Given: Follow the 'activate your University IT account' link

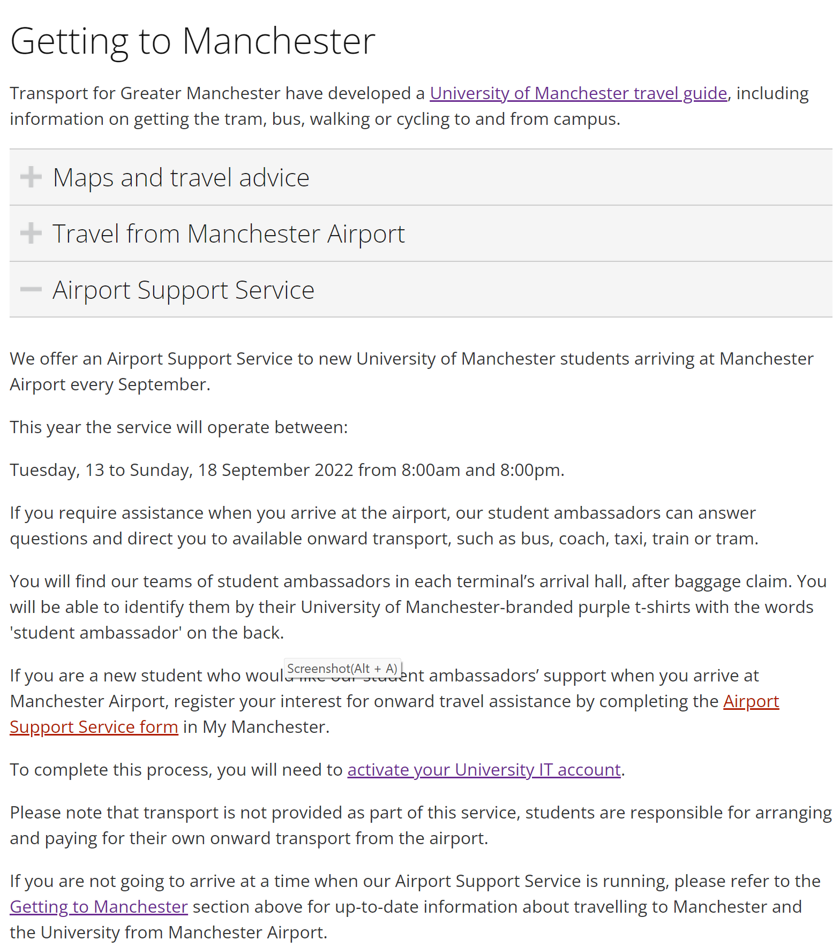Looking at the screenshot, I should tap(484, 769).
